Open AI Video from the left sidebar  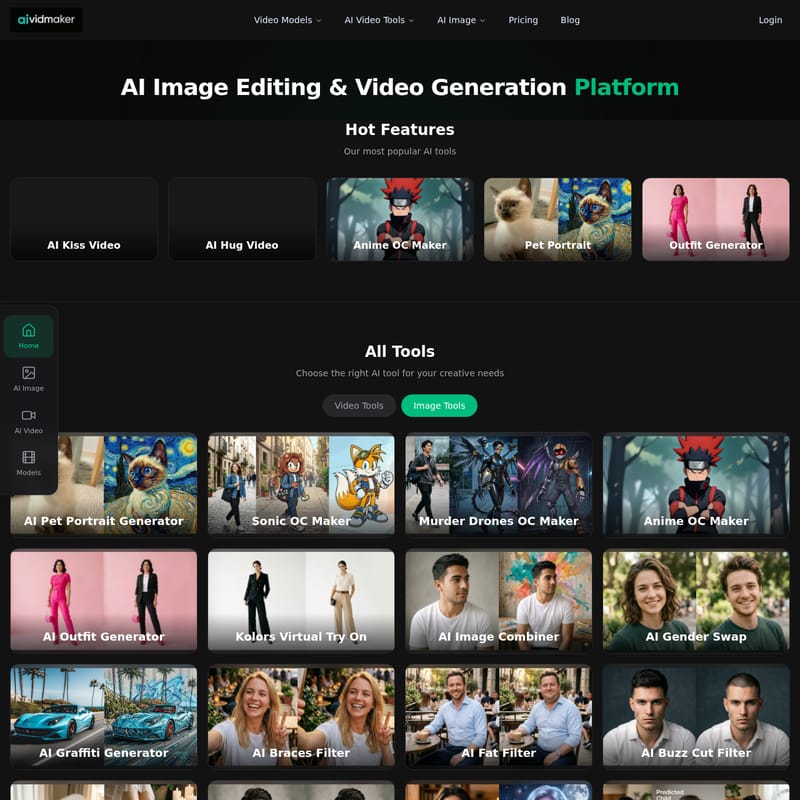tap(29, 420)
